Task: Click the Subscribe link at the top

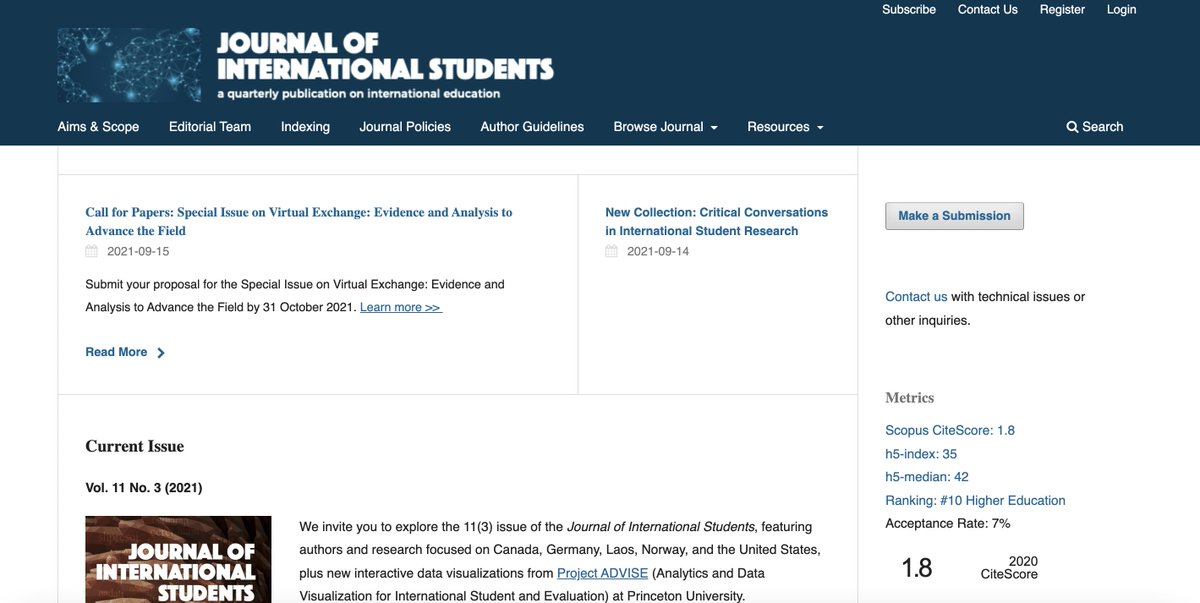Action: point(909,9)
